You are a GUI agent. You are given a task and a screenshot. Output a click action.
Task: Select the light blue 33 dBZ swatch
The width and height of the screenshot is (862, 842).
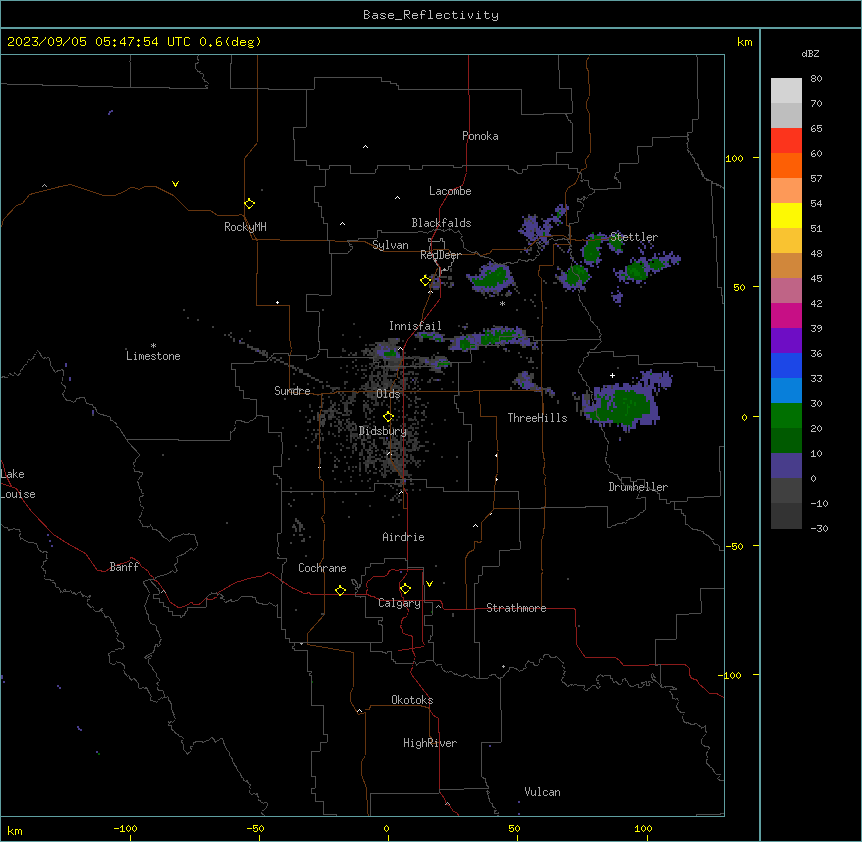[x=786, y=391]
